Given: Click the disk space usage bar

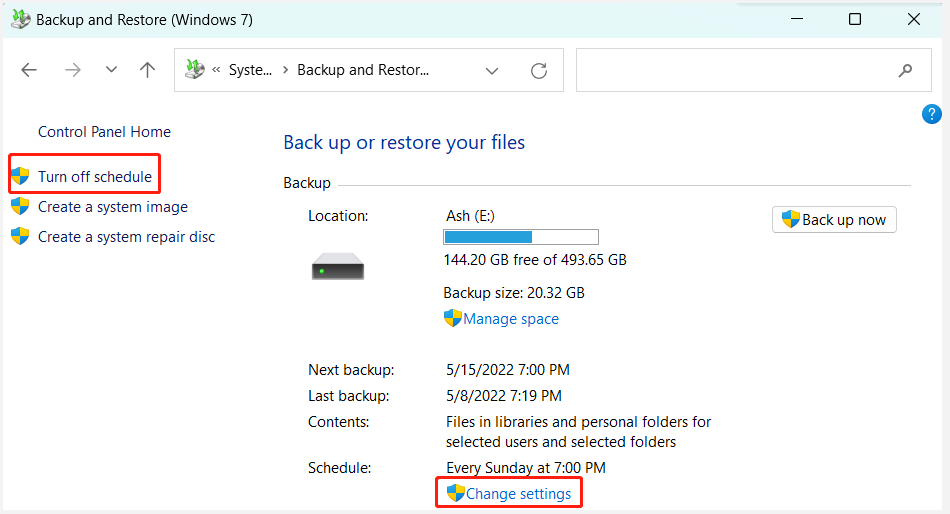Looking at the screenshot, I should 520,237.
